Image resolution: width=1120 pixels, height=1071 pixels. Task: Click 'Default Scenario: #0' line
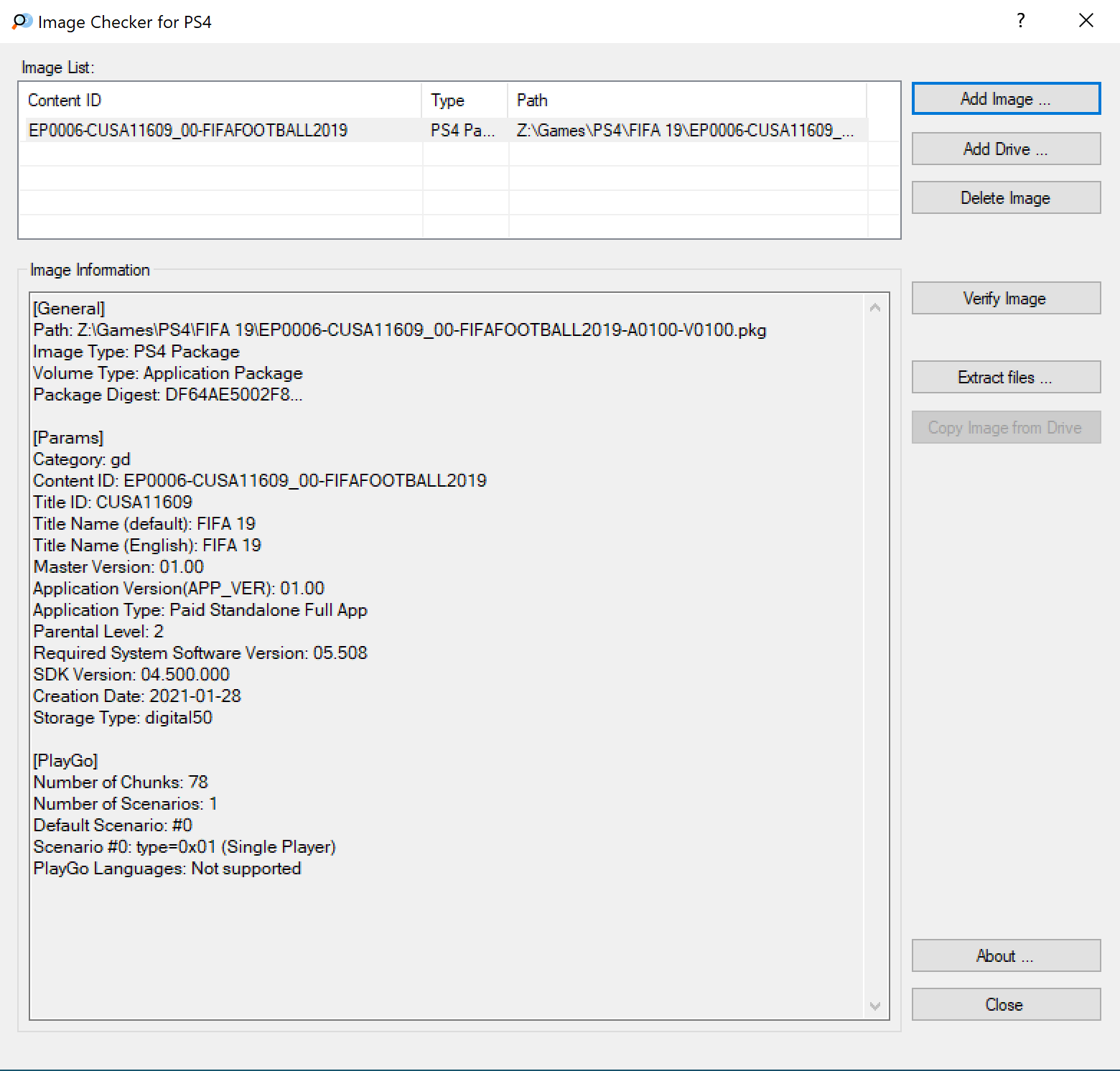point(113,826)
